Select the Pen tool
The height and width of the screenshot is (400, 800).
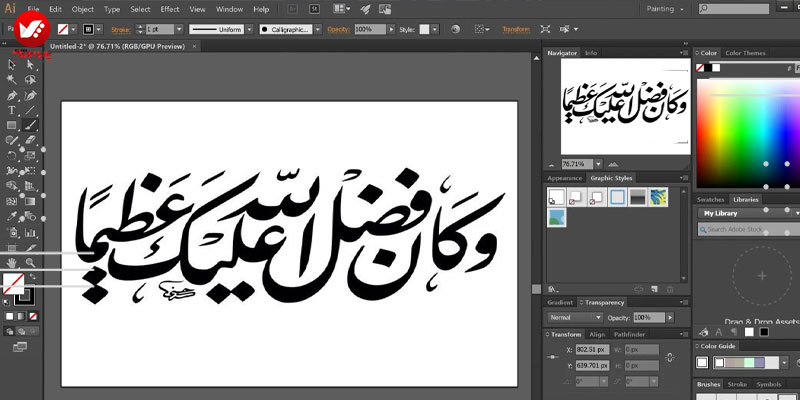click(12, 95)
